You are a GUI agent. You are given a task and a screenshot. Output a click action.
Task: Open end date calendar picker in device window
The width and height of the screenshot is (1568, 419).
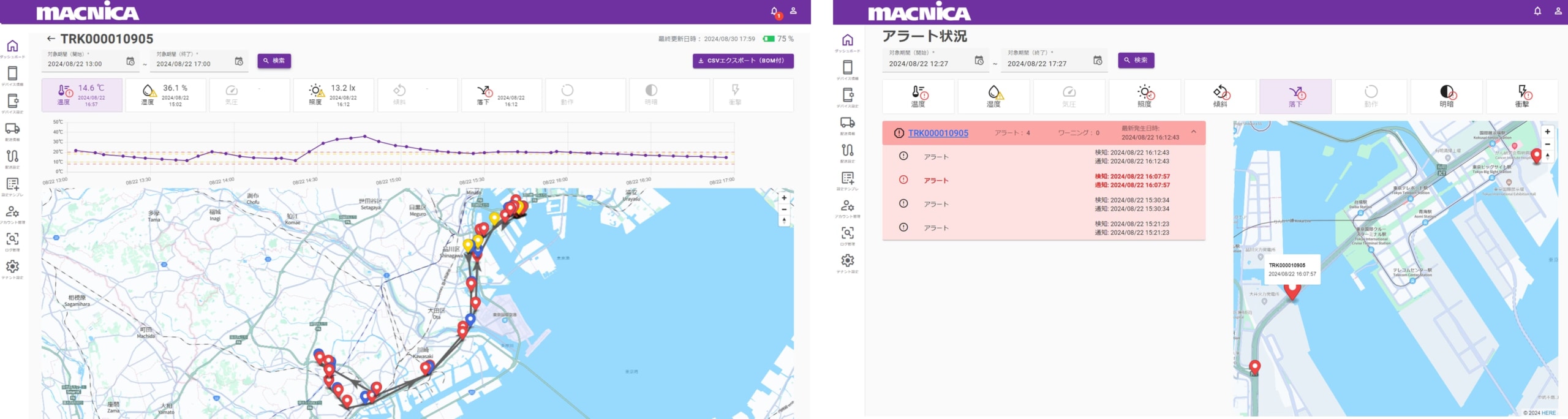coord(239,61)
